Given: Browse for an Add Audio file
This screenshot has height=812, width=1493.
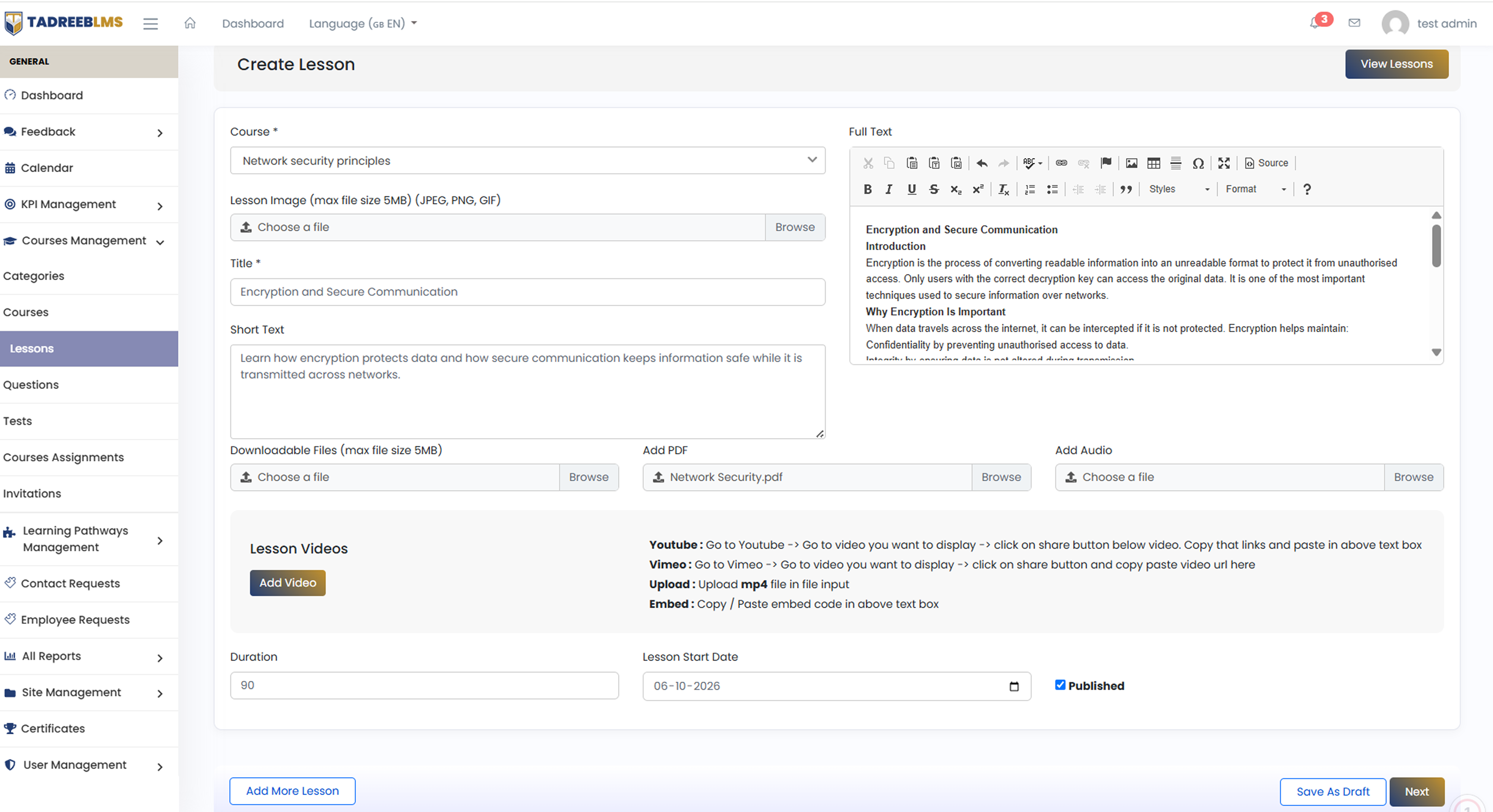Looking at the screenshot, I should pyautogui.click(x=1414, y=477).
